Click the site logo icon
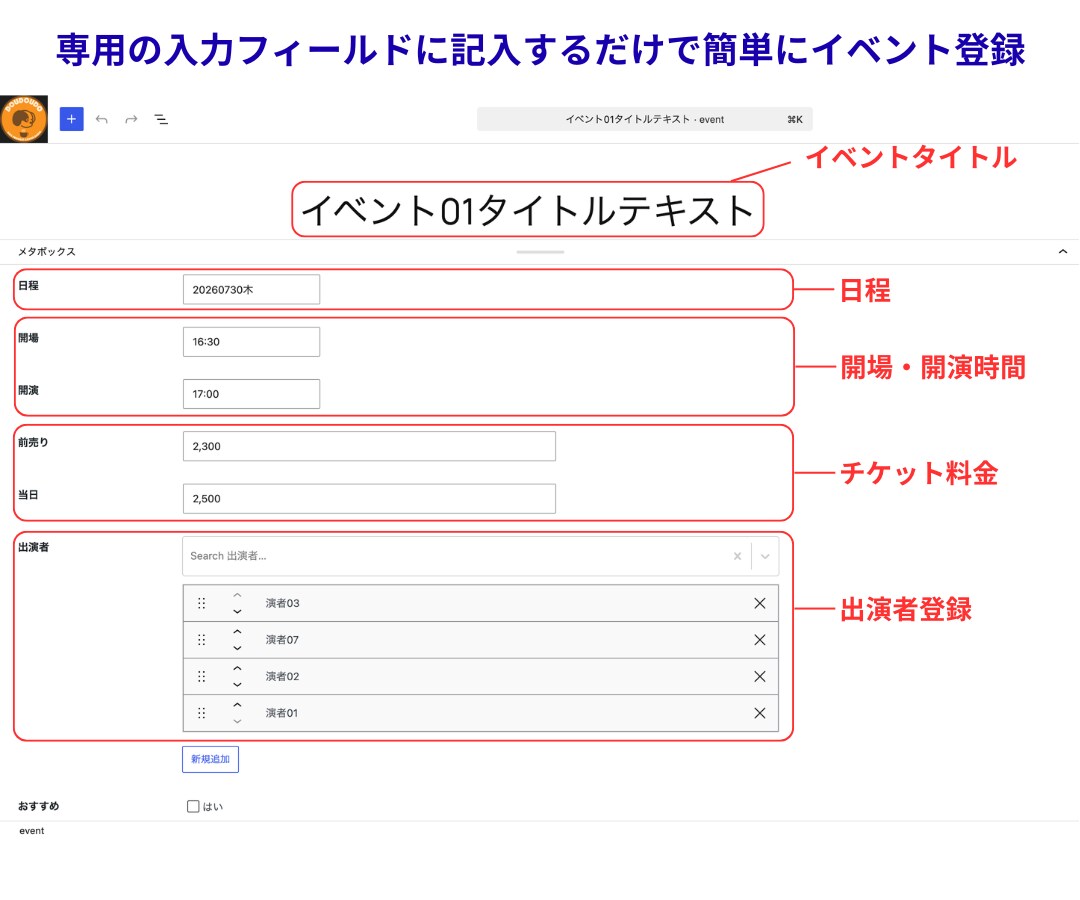The width and height of the screenshot is (1080, 900). (24, 119)
